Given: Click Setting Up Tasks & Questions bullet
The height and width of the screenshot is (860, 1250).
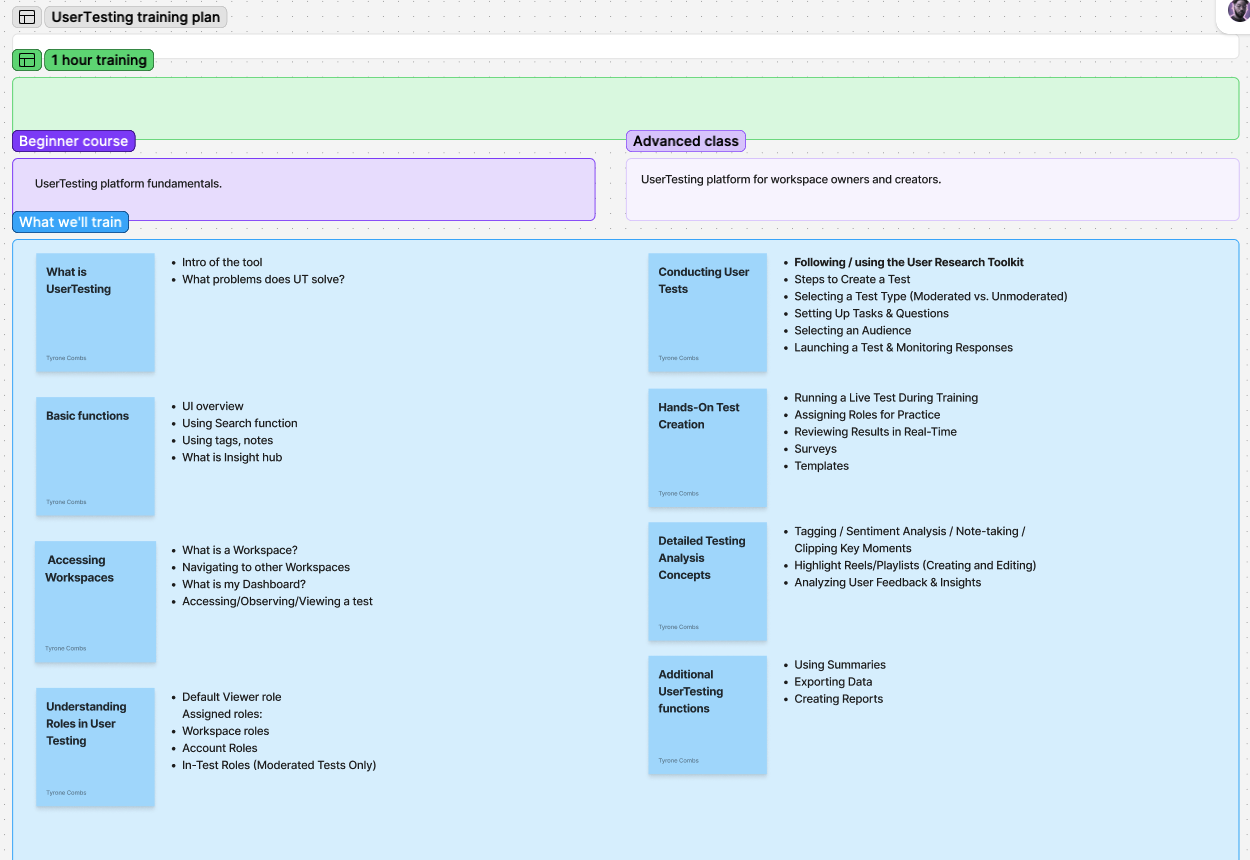Looking at the screenshot, I should 871,313.
